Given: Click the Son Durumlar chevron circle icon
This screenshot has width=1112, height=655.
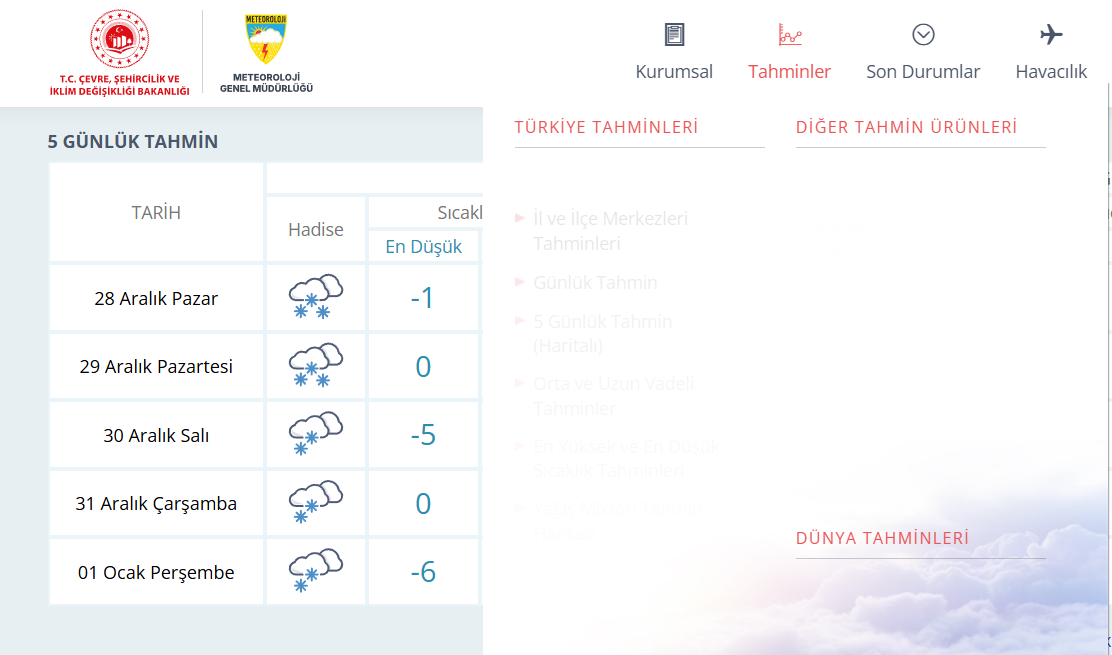Looking at the screenshot, I should 923,35.
